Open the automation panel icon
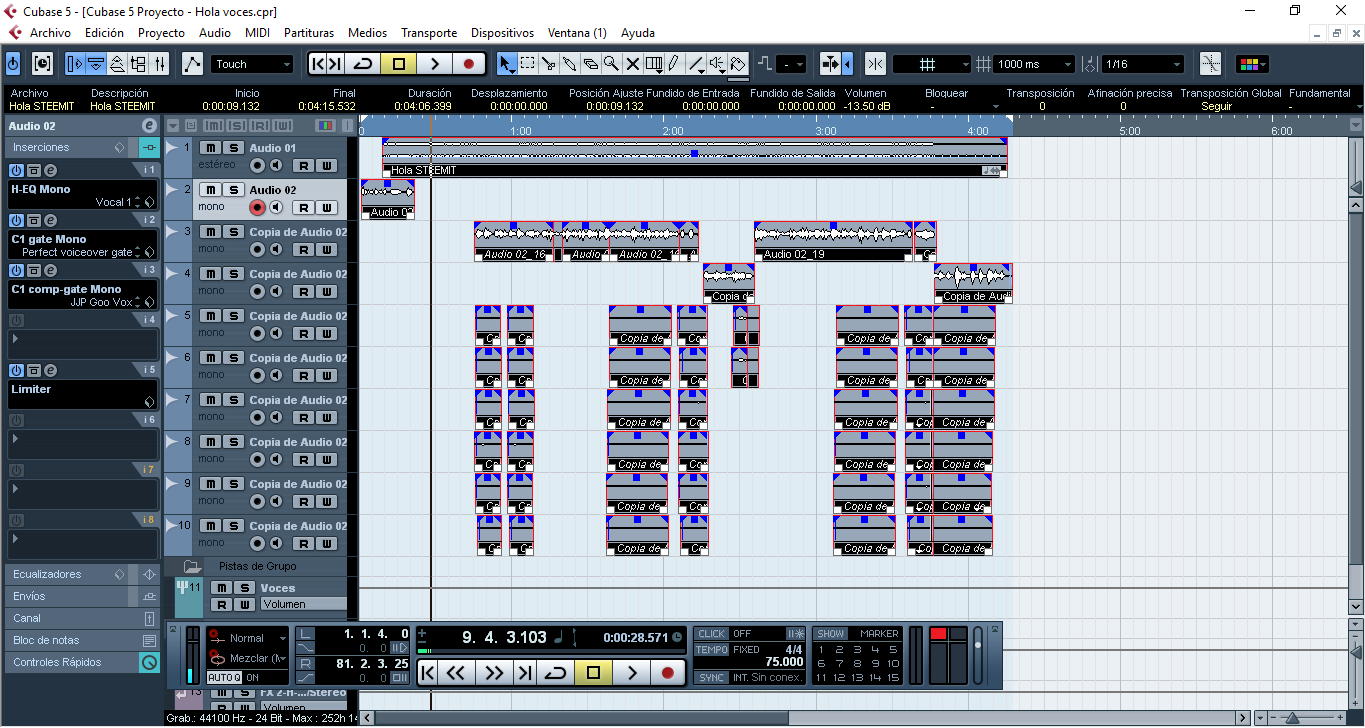 click(x=193, y=64)
